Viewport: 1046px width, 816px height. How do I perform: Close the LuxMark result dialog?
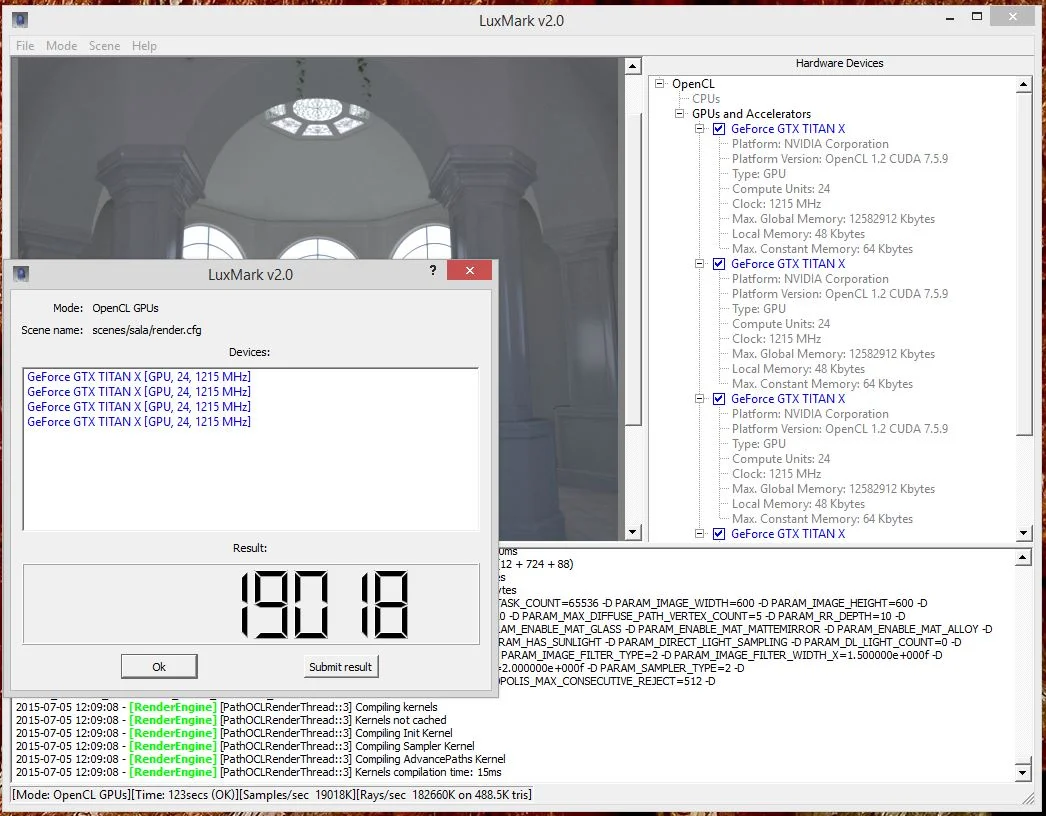pos(470,270)
